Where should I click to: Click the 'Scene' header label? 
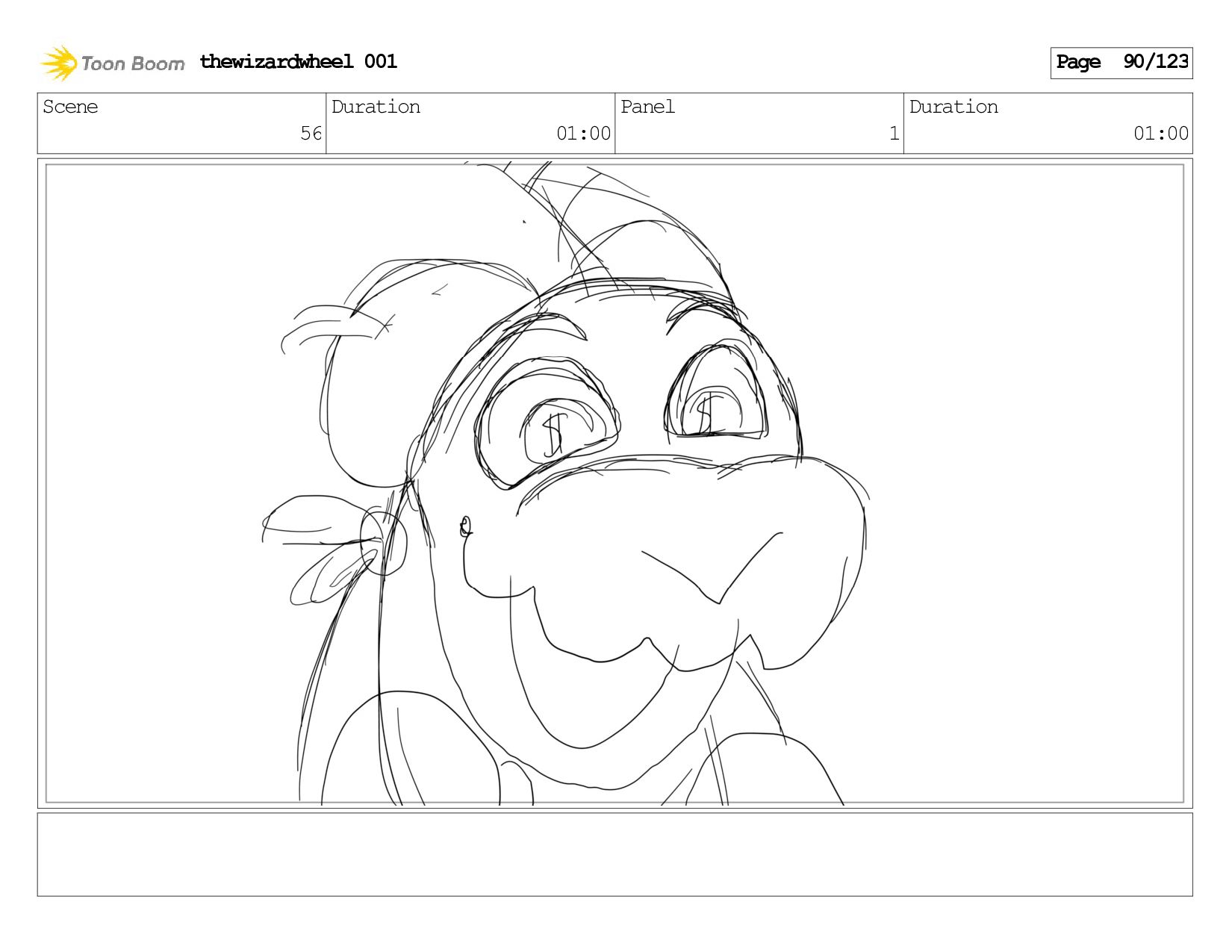(x=70, y=107)
